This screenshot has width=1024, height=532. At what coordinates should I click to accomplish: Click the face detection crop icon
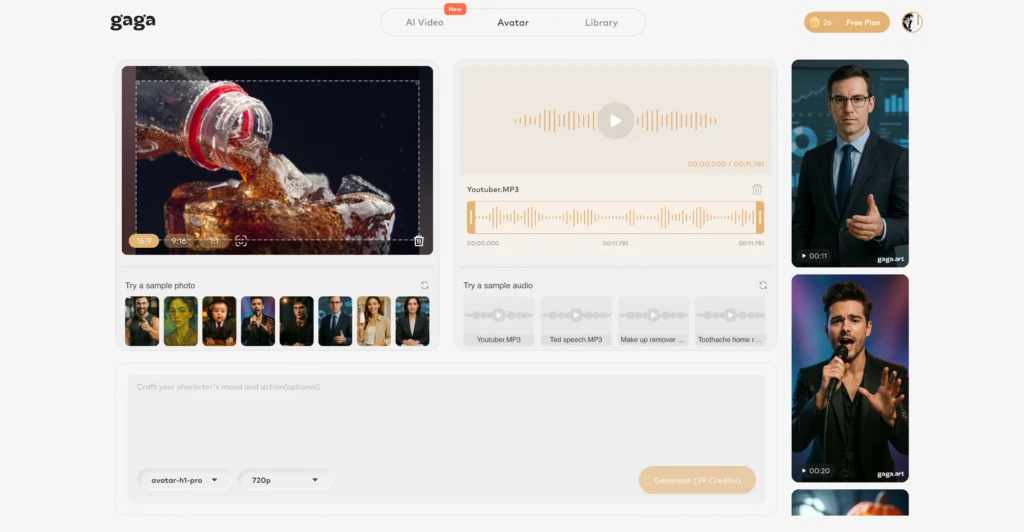coord(241,241)
